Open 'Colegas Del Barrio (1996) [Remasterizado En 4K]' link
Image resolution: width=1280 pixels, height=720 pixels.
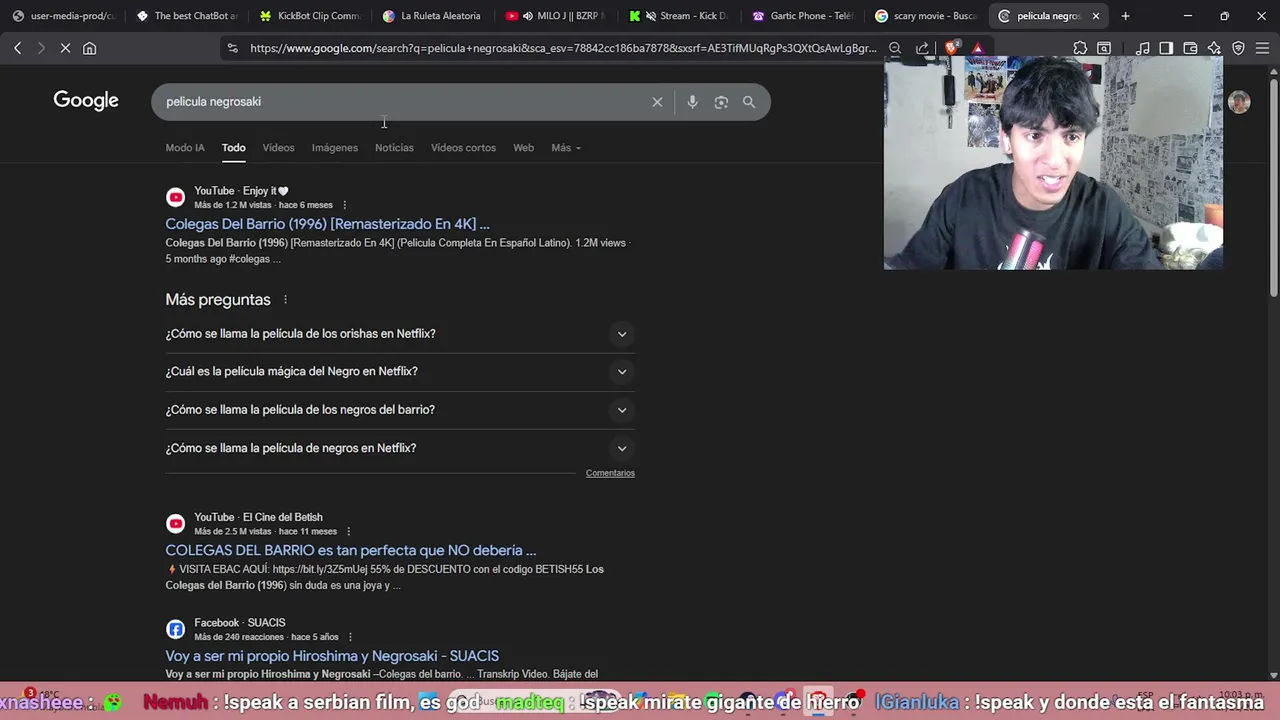327,224
